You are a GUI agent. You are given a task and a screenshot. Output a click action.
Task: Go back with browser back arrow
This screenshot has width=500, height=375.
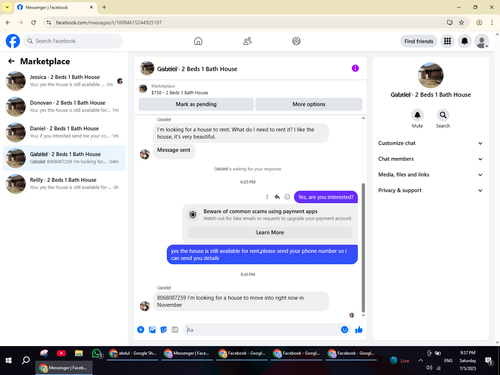[x=8, y=22]
